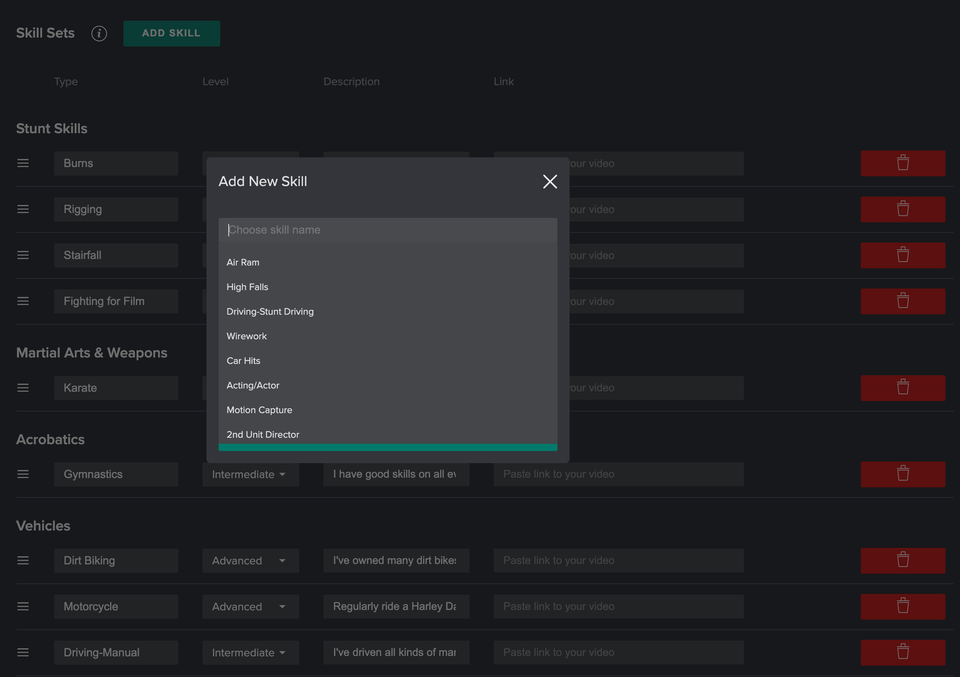Open the level dropdown for Motorcycle
Screen dimensions: 960x677
pyautogui.click(x=250, y=606)
